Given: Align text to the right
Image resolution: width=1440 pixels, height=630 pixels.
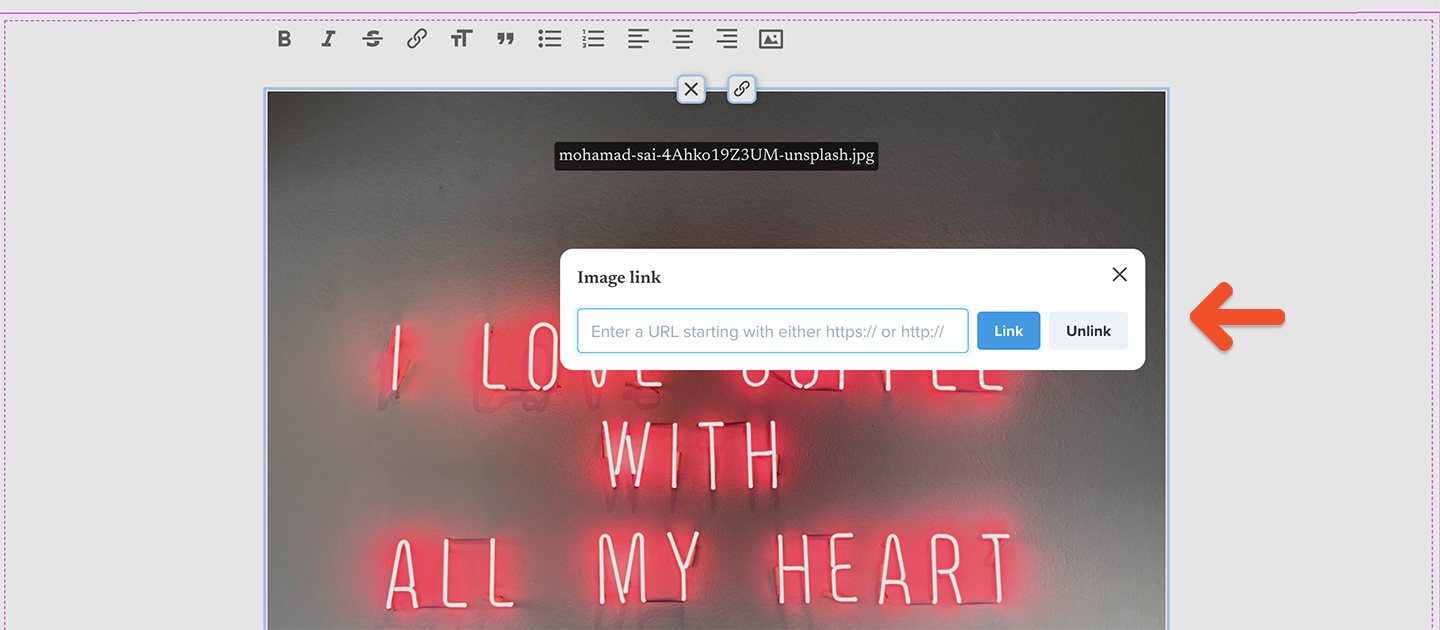Looking at the screenshot, I should pyautogui.click(x=725, y=39).
